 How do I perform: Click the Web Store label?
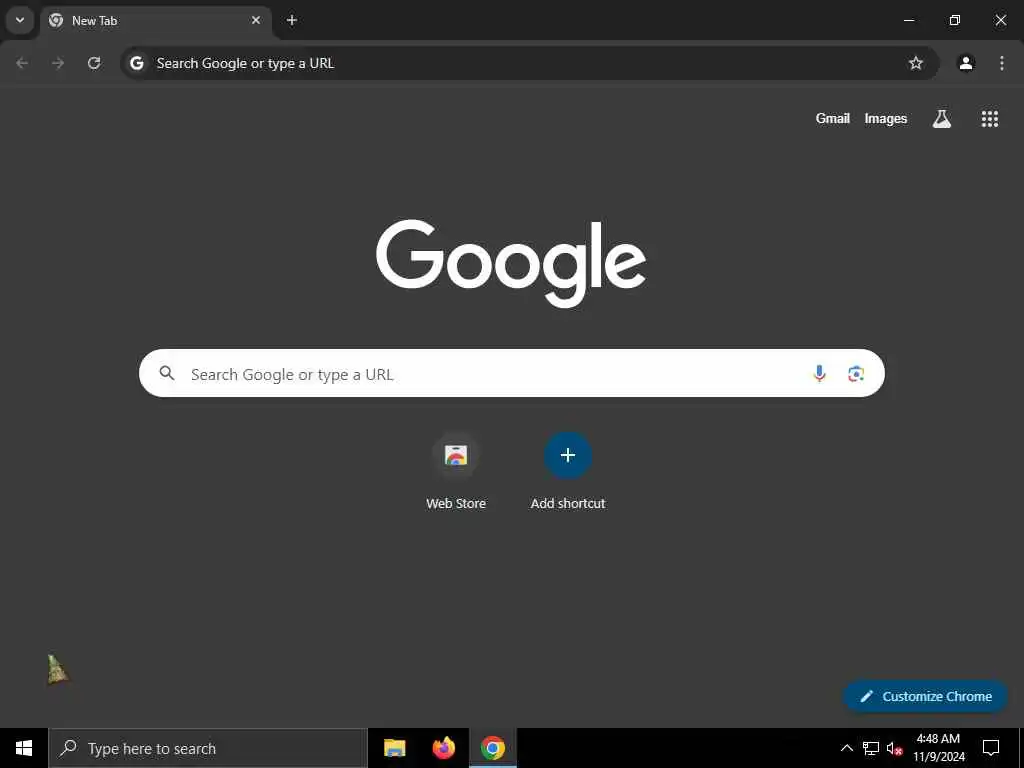point(456,504)
